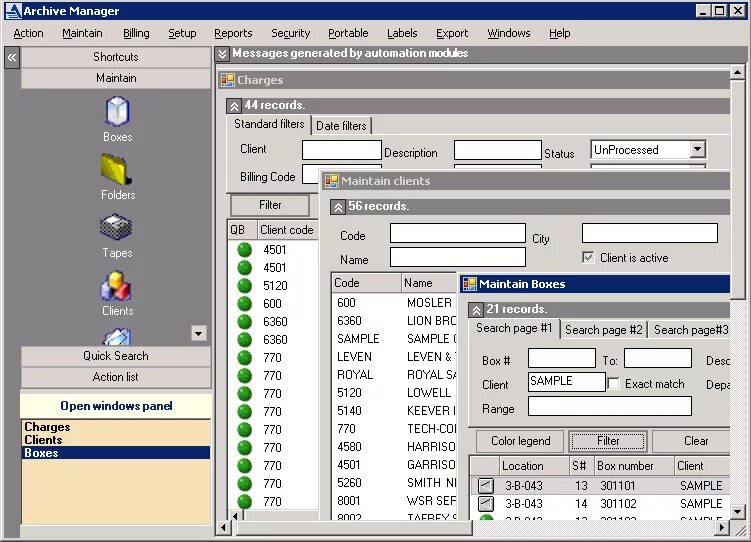Show more shortcut icons with the down arrow
The height and width of the screenshot is (542, 751).
tap(198, 333)
